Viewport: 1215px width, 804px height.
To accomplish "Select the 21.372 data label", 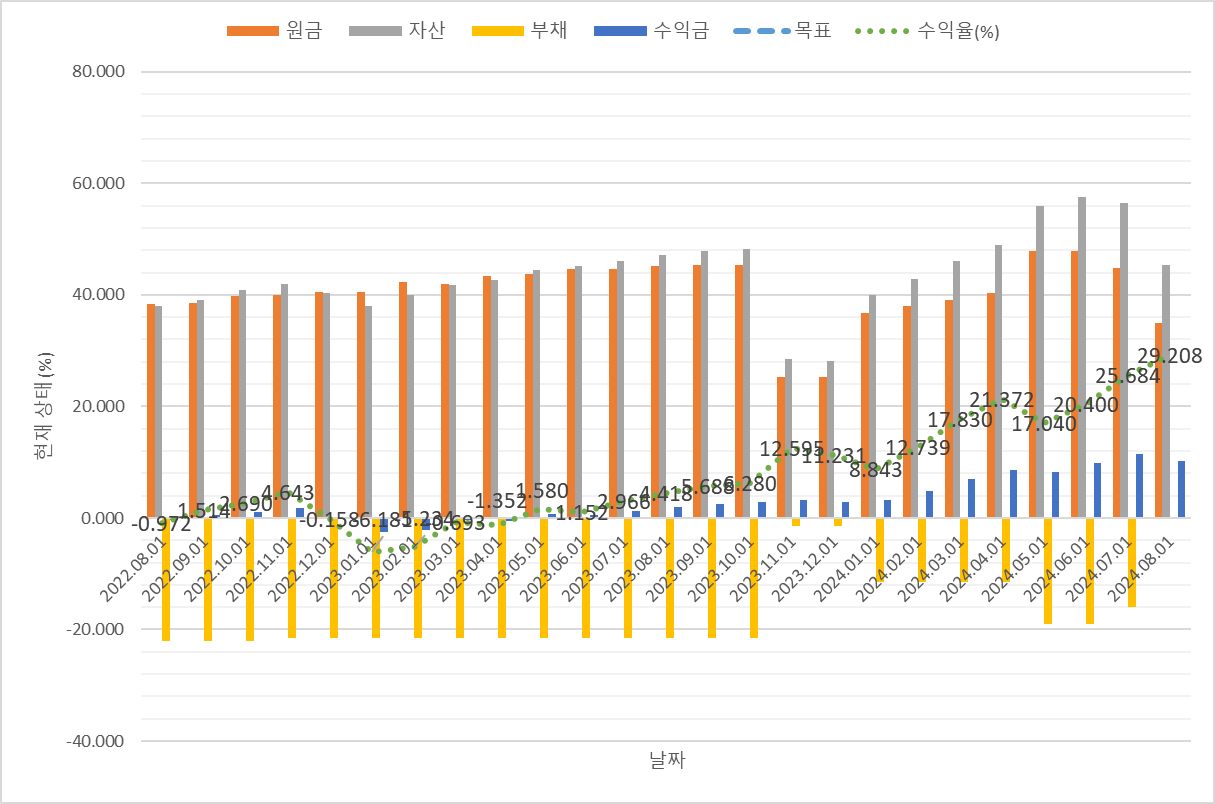I will (1002, 400).
